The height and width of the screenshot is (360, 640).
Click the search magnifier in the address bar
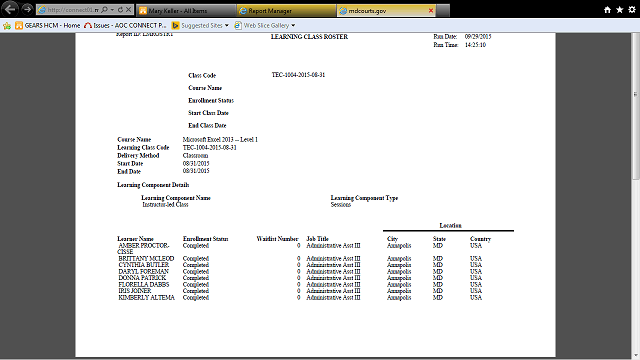tap(104, 10)
